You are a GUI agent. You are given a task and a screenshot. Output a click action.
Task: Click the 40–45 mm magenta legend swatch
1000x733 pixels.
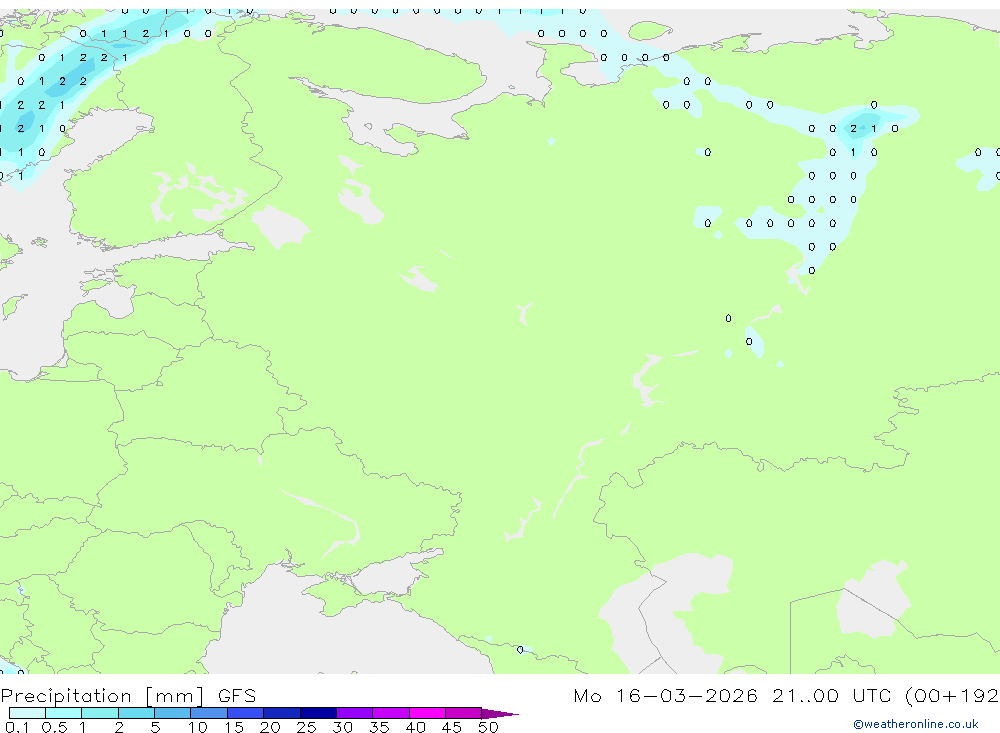click(x=427, y=713)
